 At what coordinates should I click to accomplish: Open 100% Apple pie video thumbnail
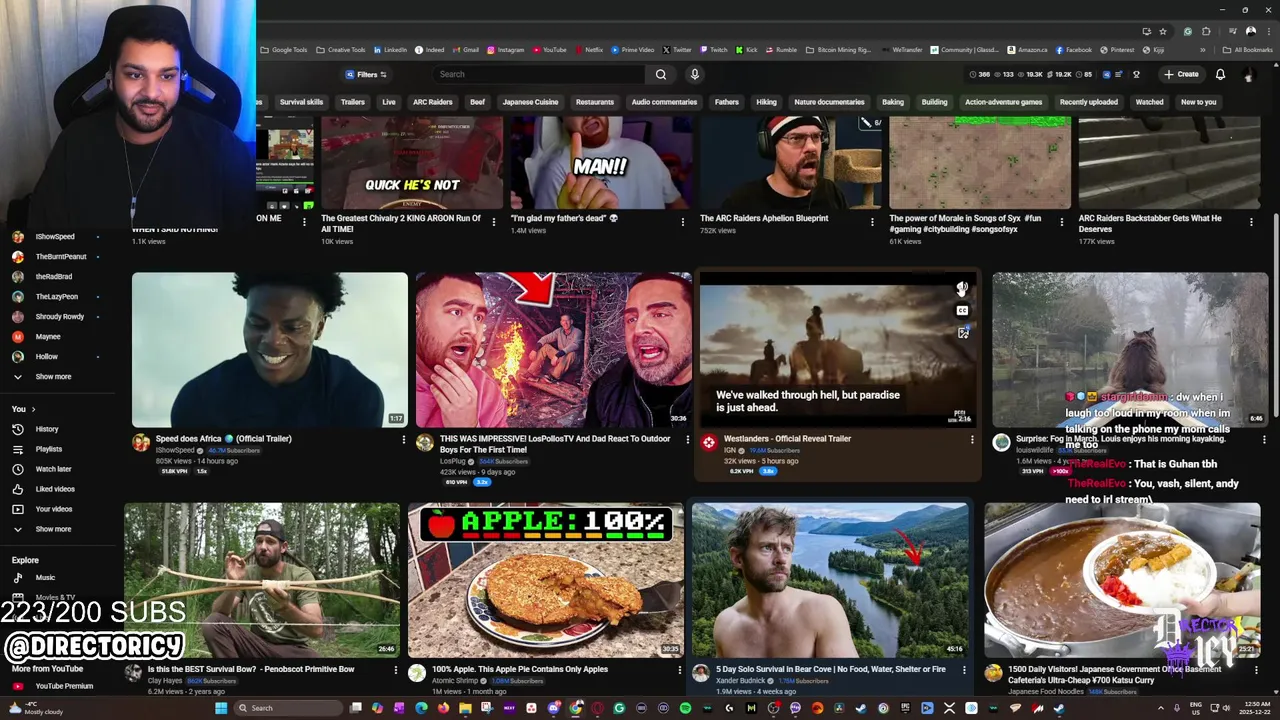(546, 580)
